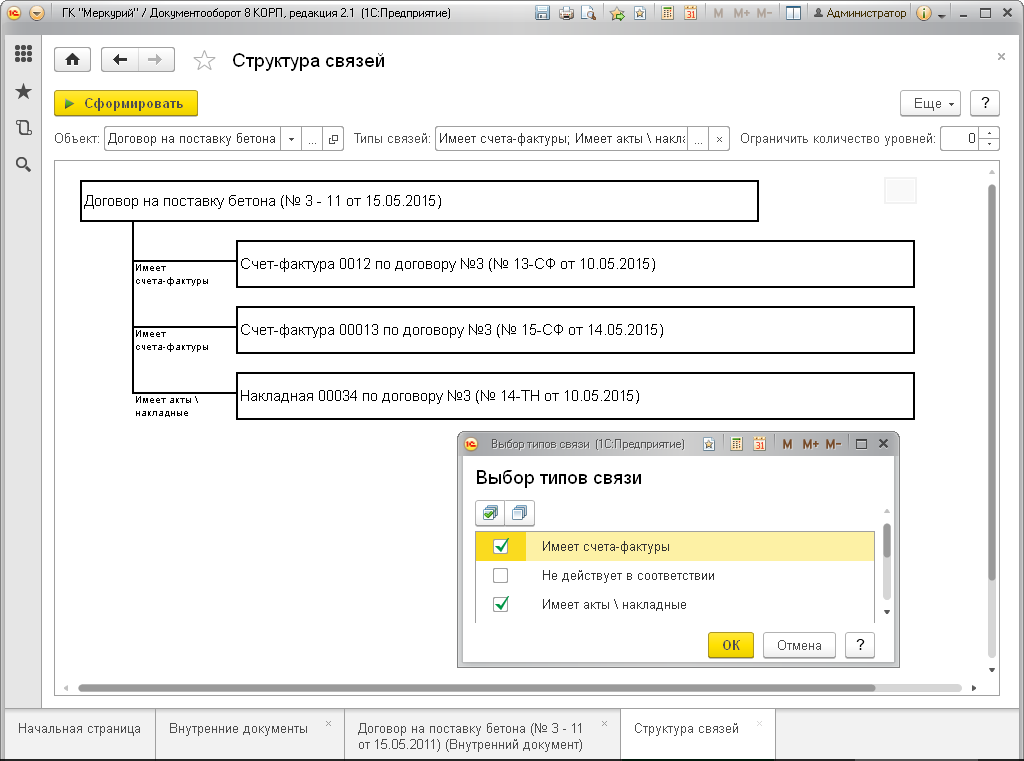Click the Сформировать button
1024x761 pixels.
pyautogui.click(x=126, y=103)
